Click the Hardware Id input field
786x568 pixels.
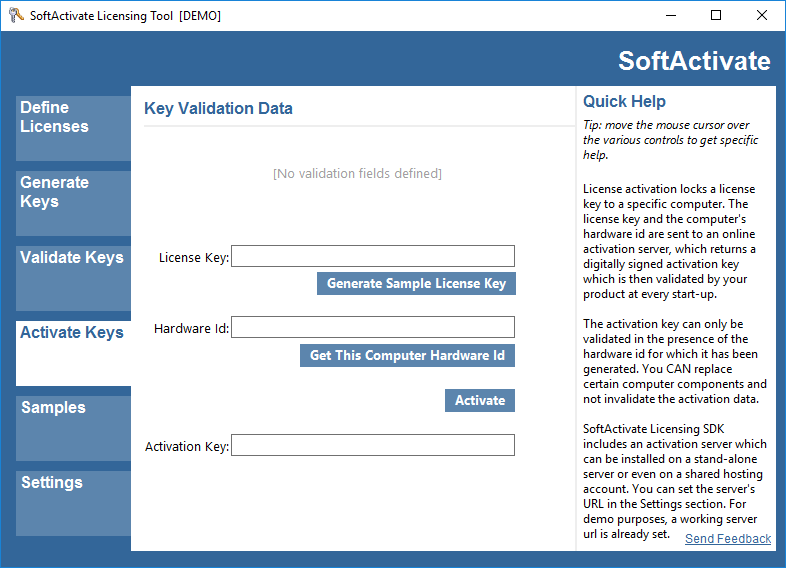point(373,327)
